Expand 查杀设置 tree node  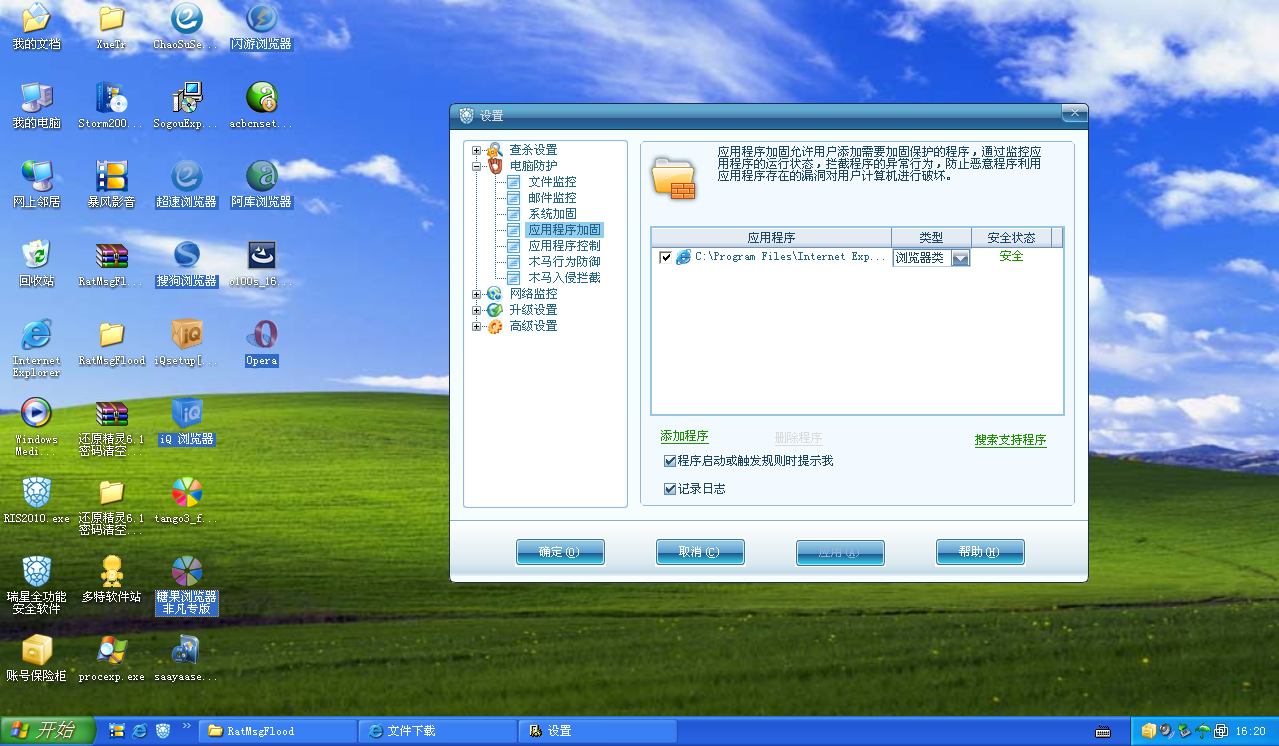click(x=477, y=150)
